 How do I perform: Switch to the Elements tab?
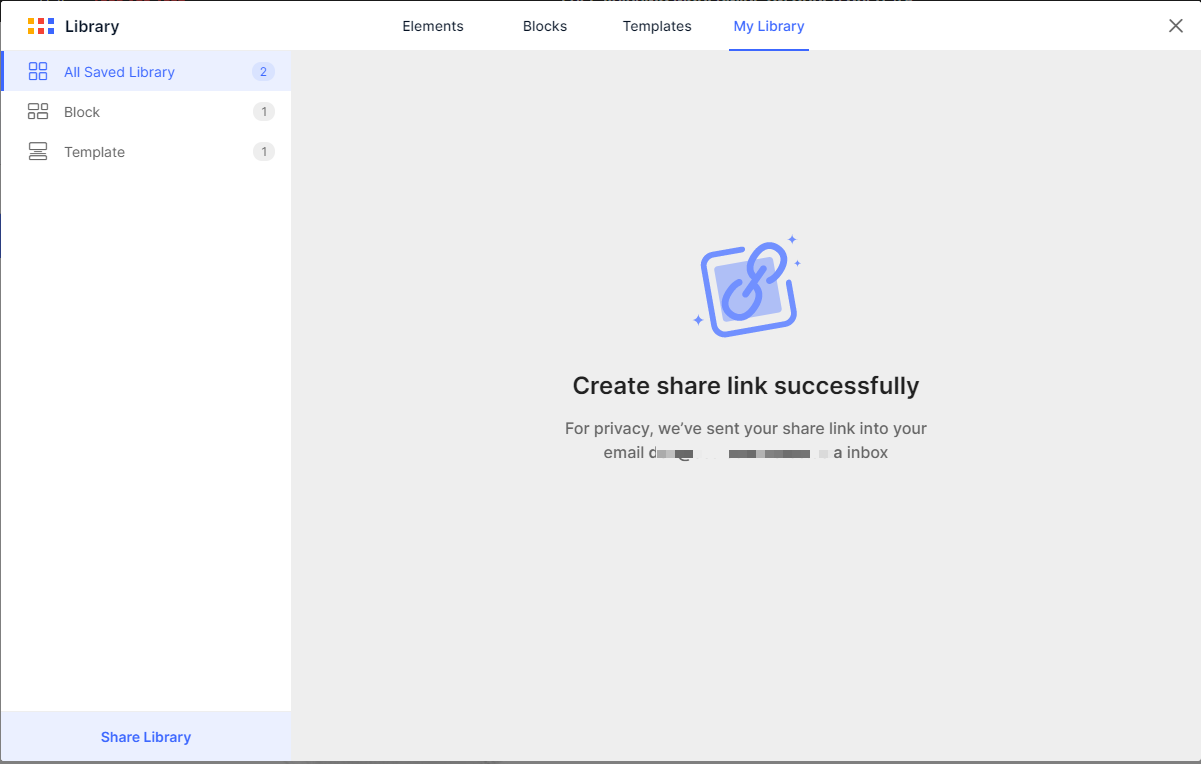pos(433,26)
